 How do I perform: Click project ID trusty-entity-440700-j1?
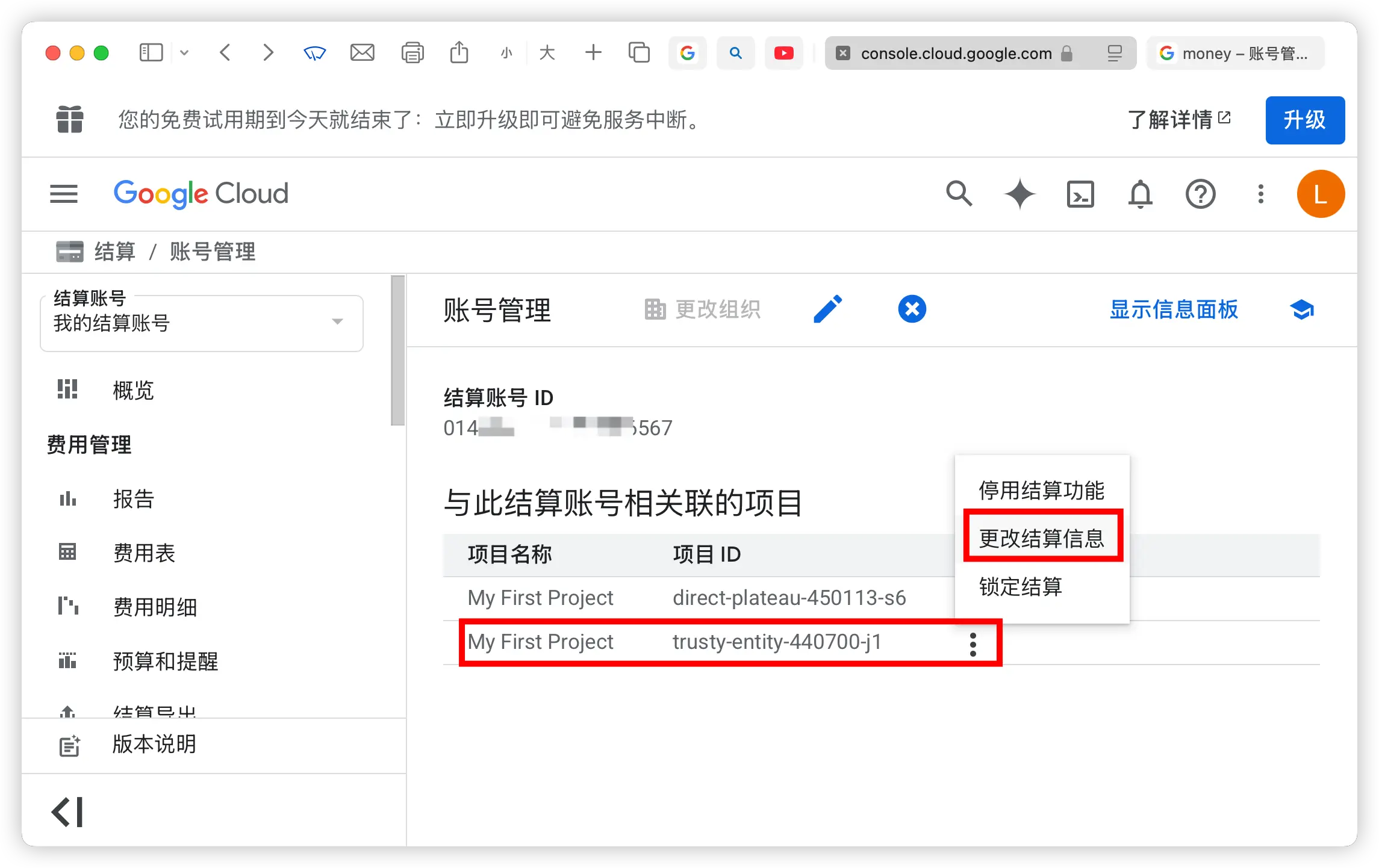[777, 642]
